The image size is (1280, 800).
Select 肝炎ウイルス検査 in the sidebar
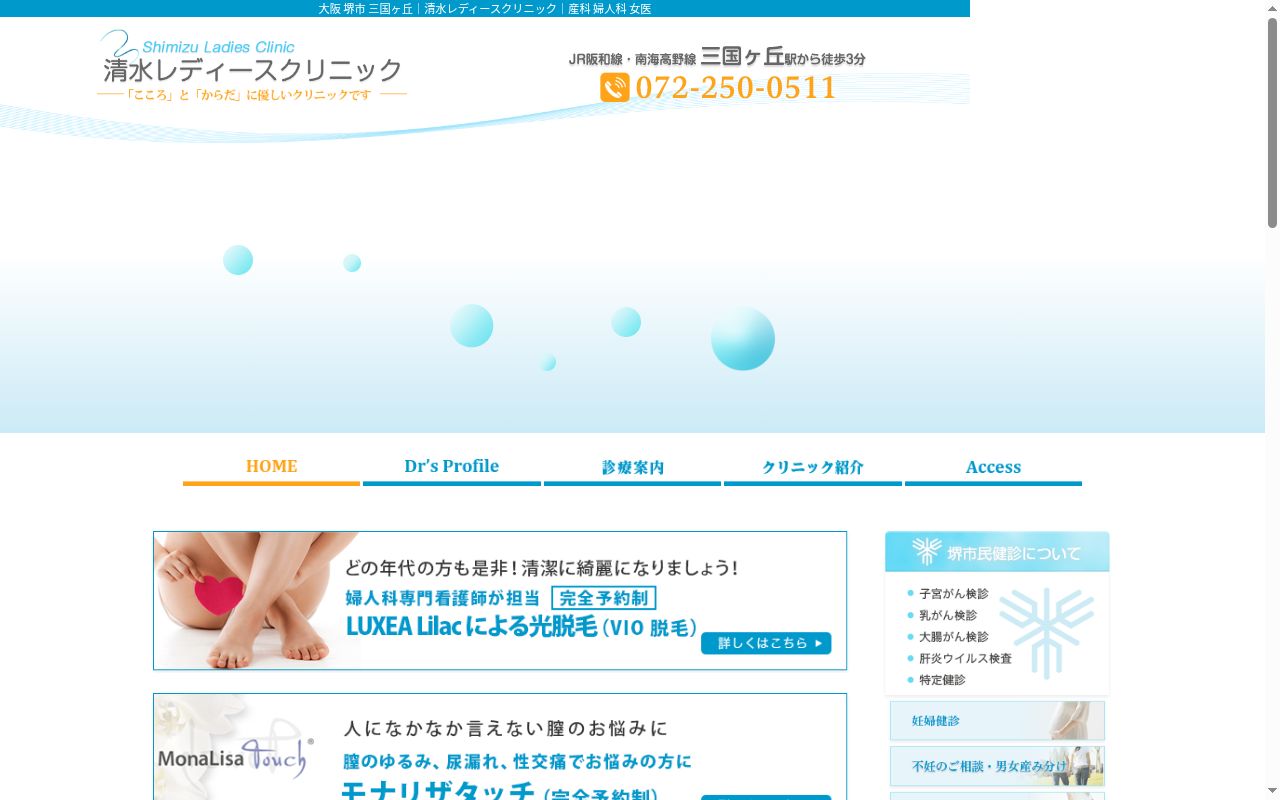click(965, 658)
